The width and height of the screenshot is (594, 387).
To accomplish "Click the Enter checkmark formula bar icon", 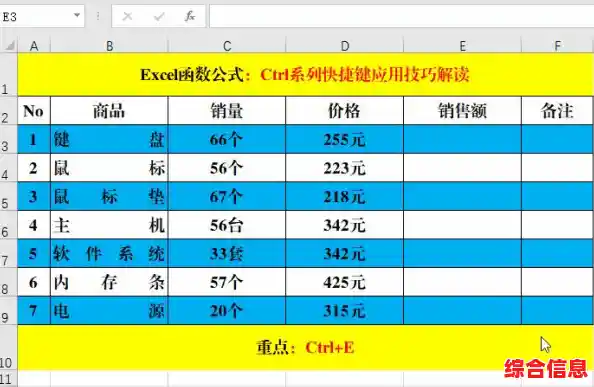I will pyautogui.click(x=159, y=16).
